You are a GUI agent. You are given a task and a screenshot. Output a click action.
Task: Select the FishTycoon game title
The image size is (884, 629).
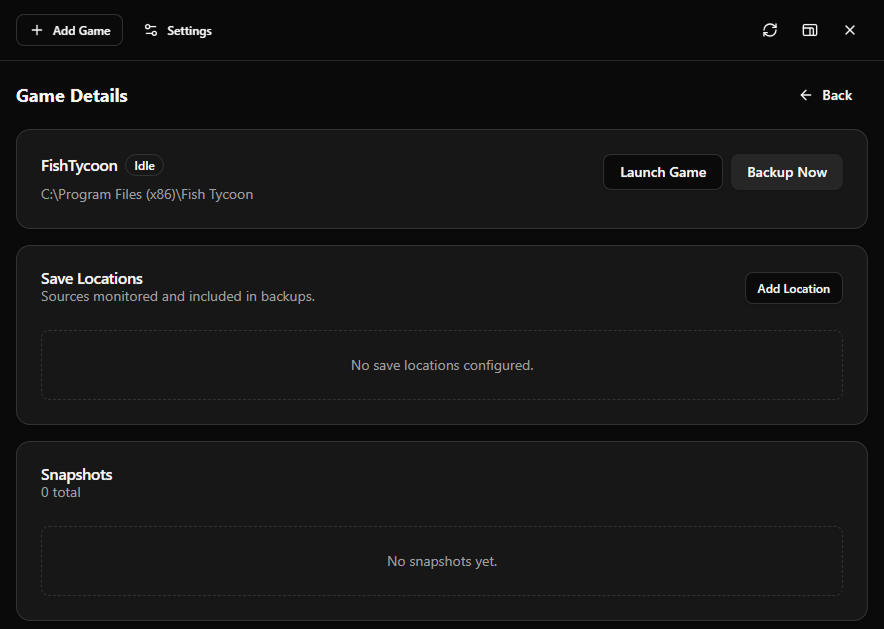coord(79,165)
